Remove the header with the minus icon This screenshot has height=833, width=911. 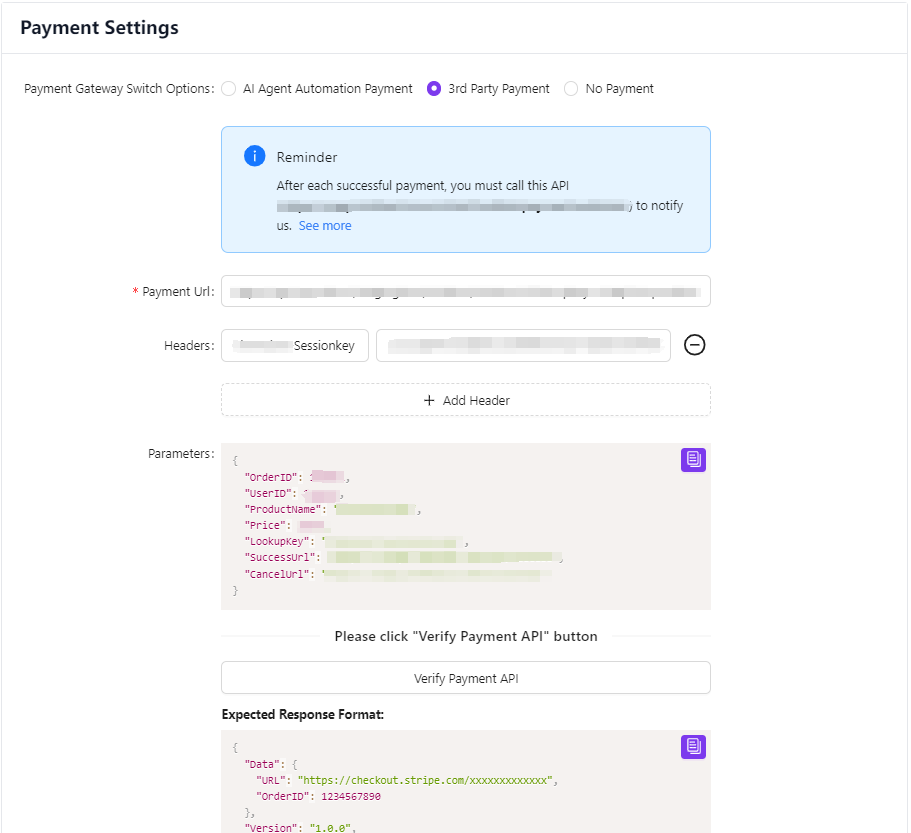point(695,345)
